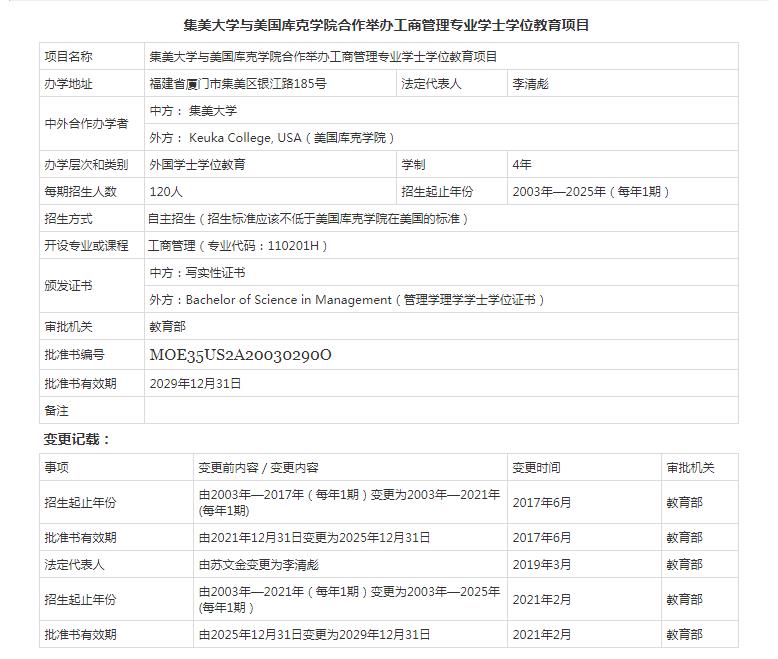778x659 pixels.
Task: Select the 招生方式 label
Action: pyautogui.click(x=68, y=218)
